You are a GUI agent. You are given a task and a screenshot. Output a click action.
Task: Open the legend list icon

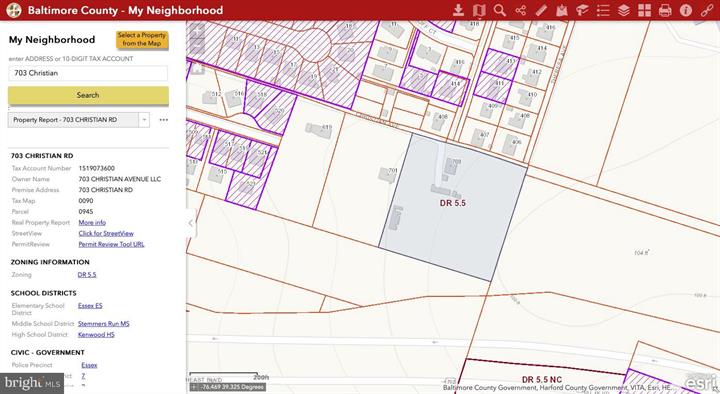click(603, 10)
